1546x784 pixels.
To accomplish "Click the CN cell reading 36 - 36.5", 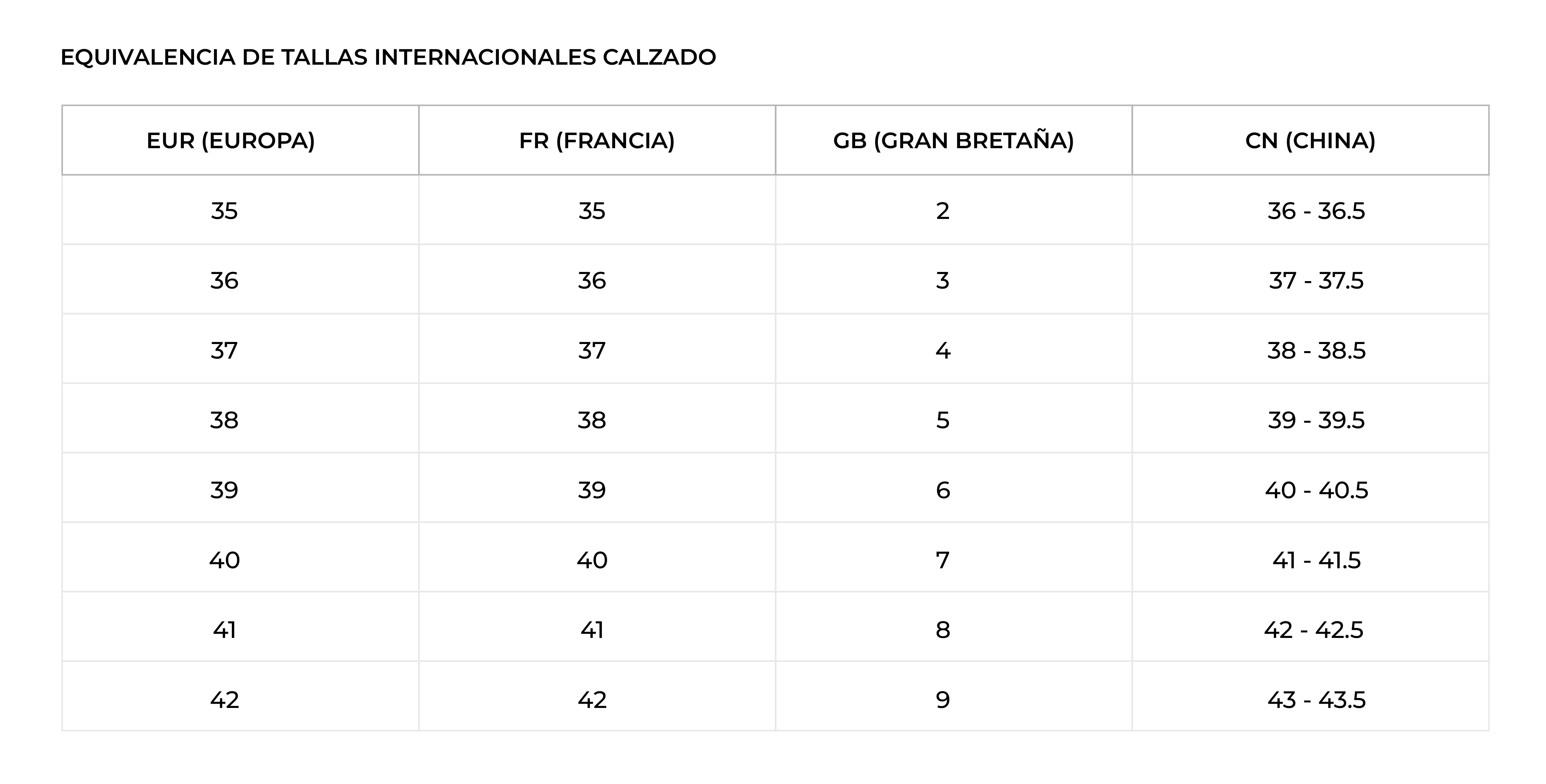I will pos(1316,211).
